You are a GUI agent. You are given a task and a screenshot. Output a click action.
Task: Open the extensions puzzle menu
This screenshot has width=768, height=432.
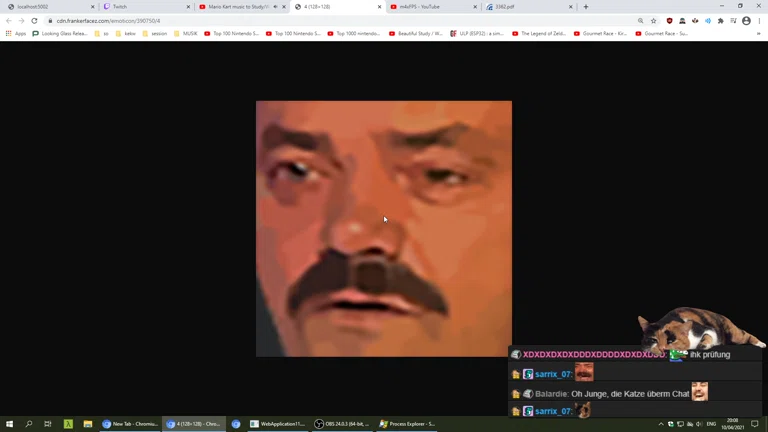pos(720,21)
